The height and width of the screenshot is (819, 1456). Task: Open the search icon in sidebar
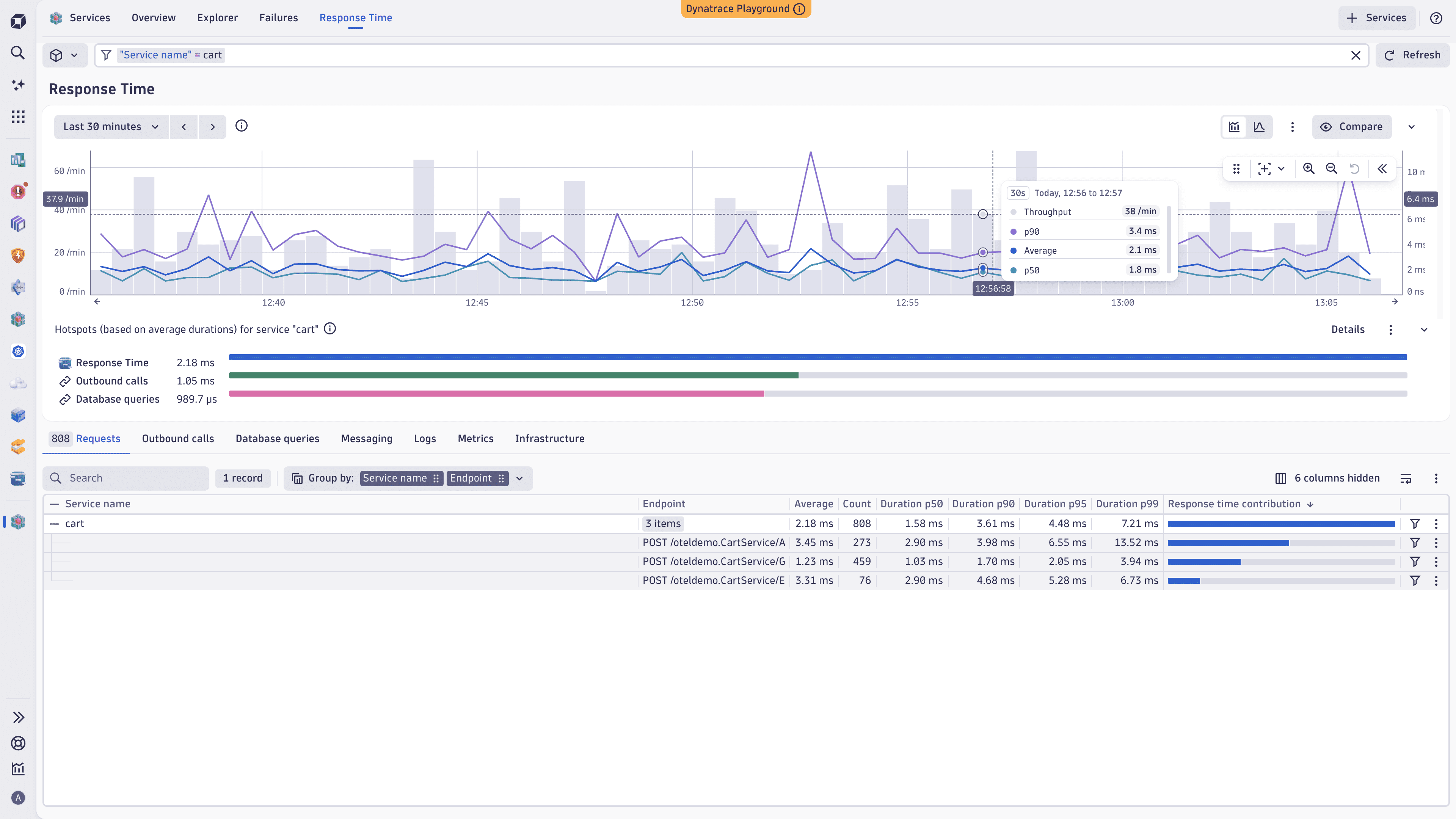[18, 53]
